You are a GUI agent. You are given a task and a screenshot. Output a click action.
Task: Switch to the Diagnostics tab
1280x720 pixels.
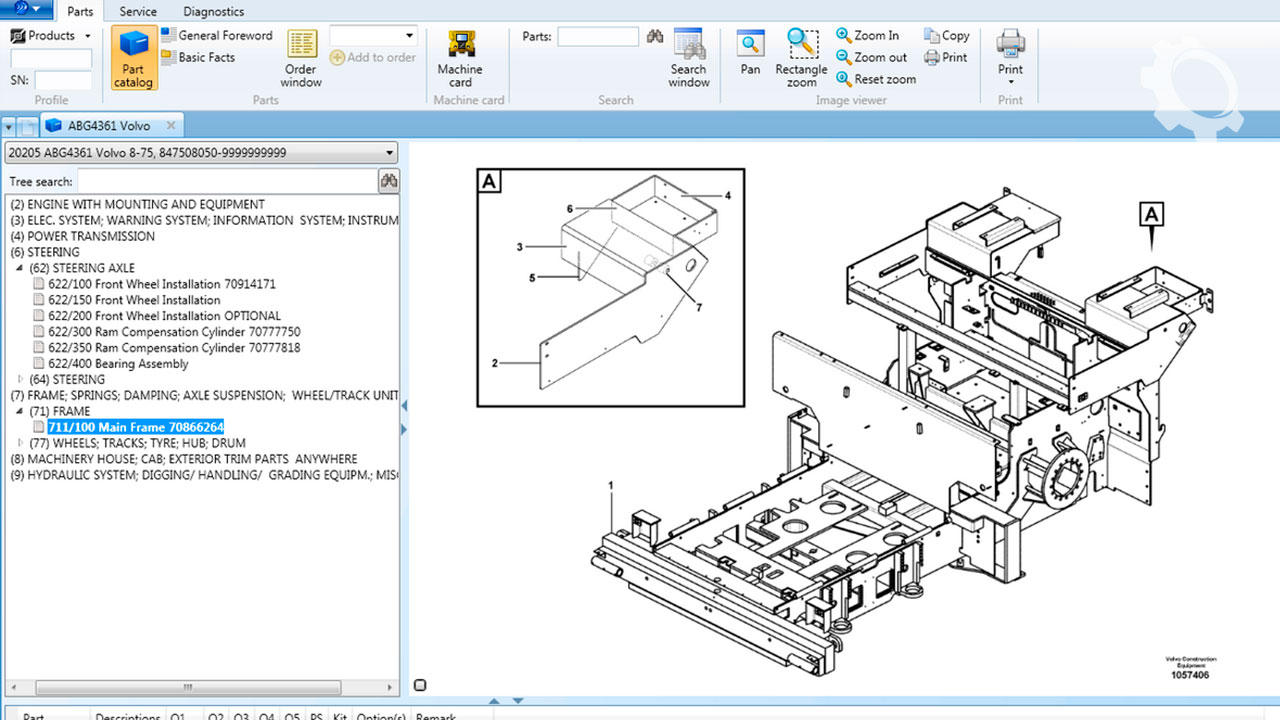click(x=213, y=12)
